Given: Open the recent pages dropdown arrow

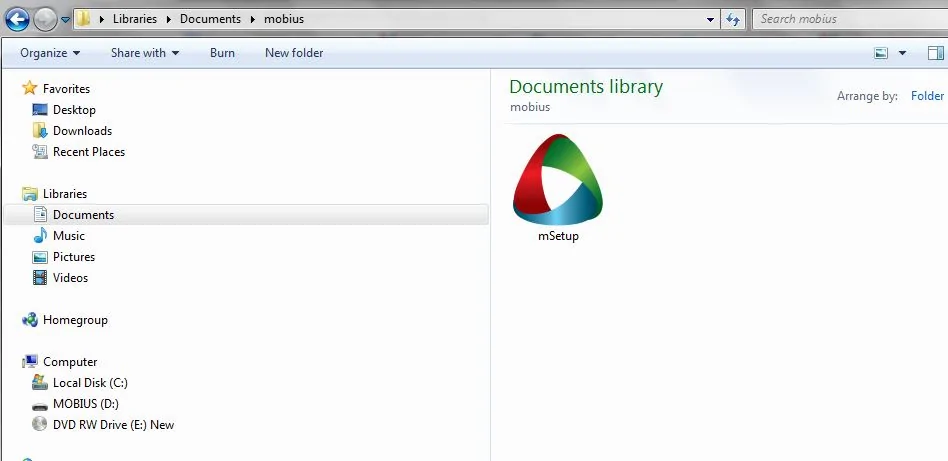Looking at the screenshot, I should point(65,20).
